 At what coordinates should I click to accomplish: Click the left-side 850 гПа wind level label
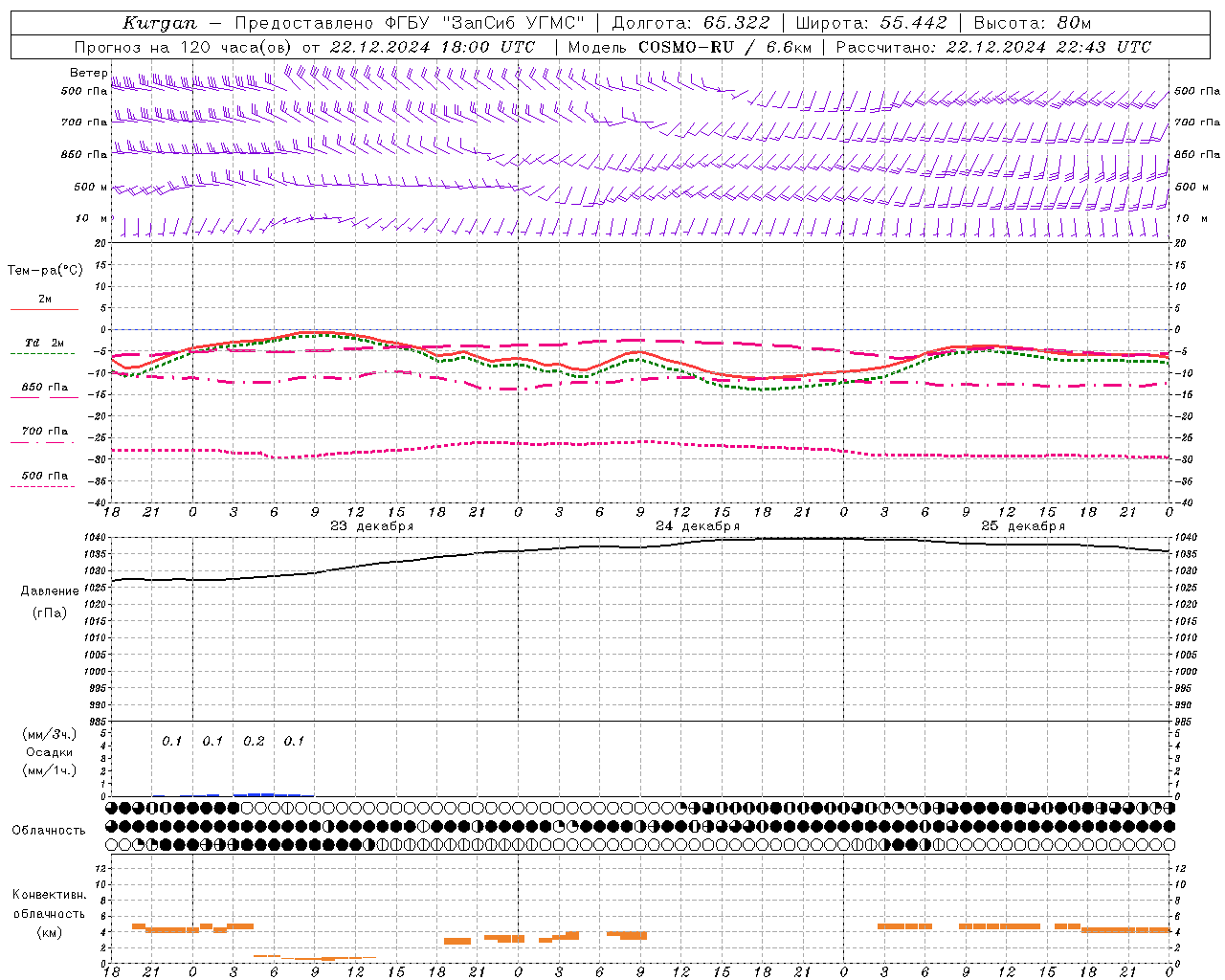pyautogui.click(x=84, y=155)
